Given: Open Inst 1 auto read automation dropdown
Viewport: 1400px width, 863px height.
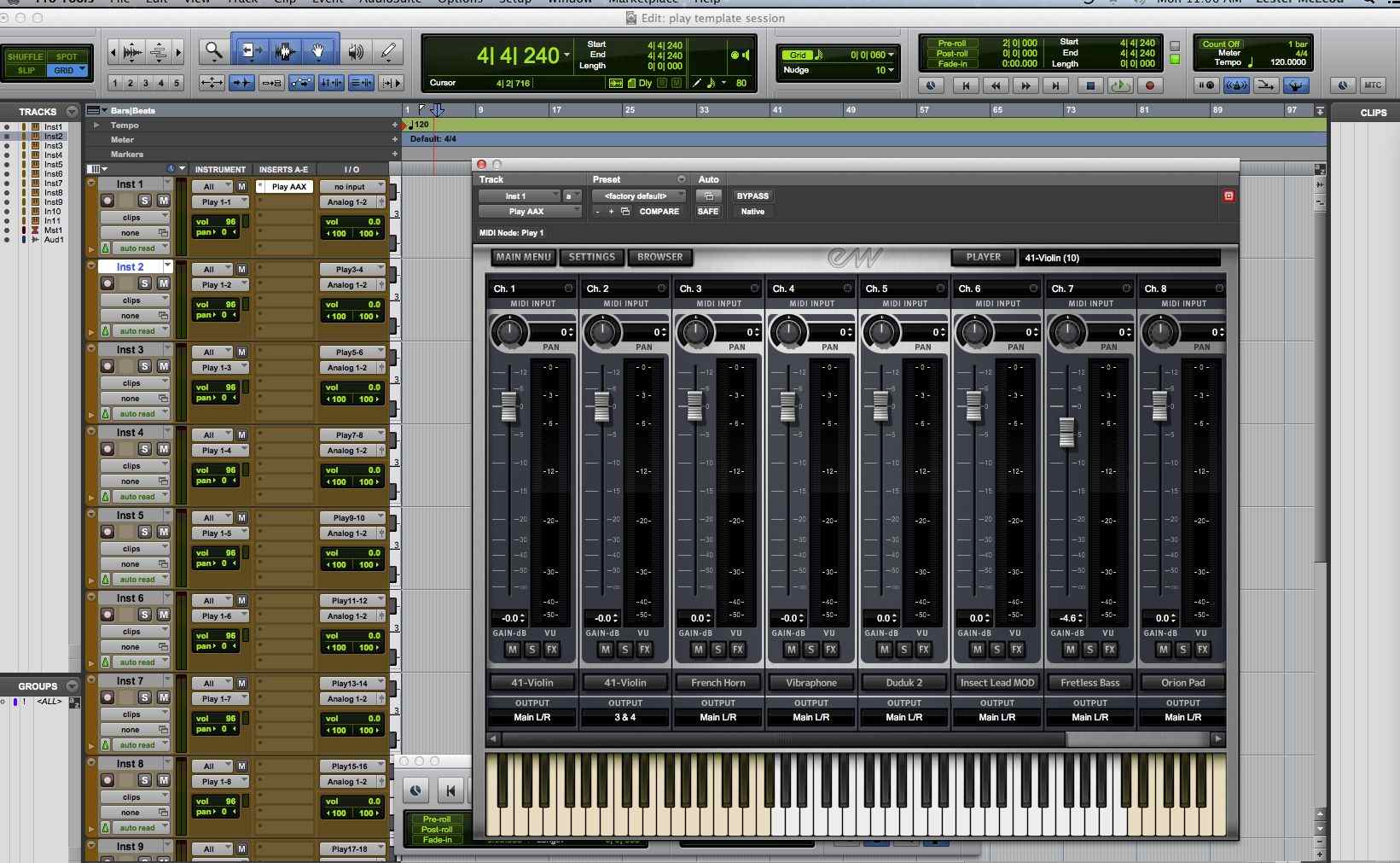Looking at the screenshot, I should pyautogui.click(x=137, y=248).
